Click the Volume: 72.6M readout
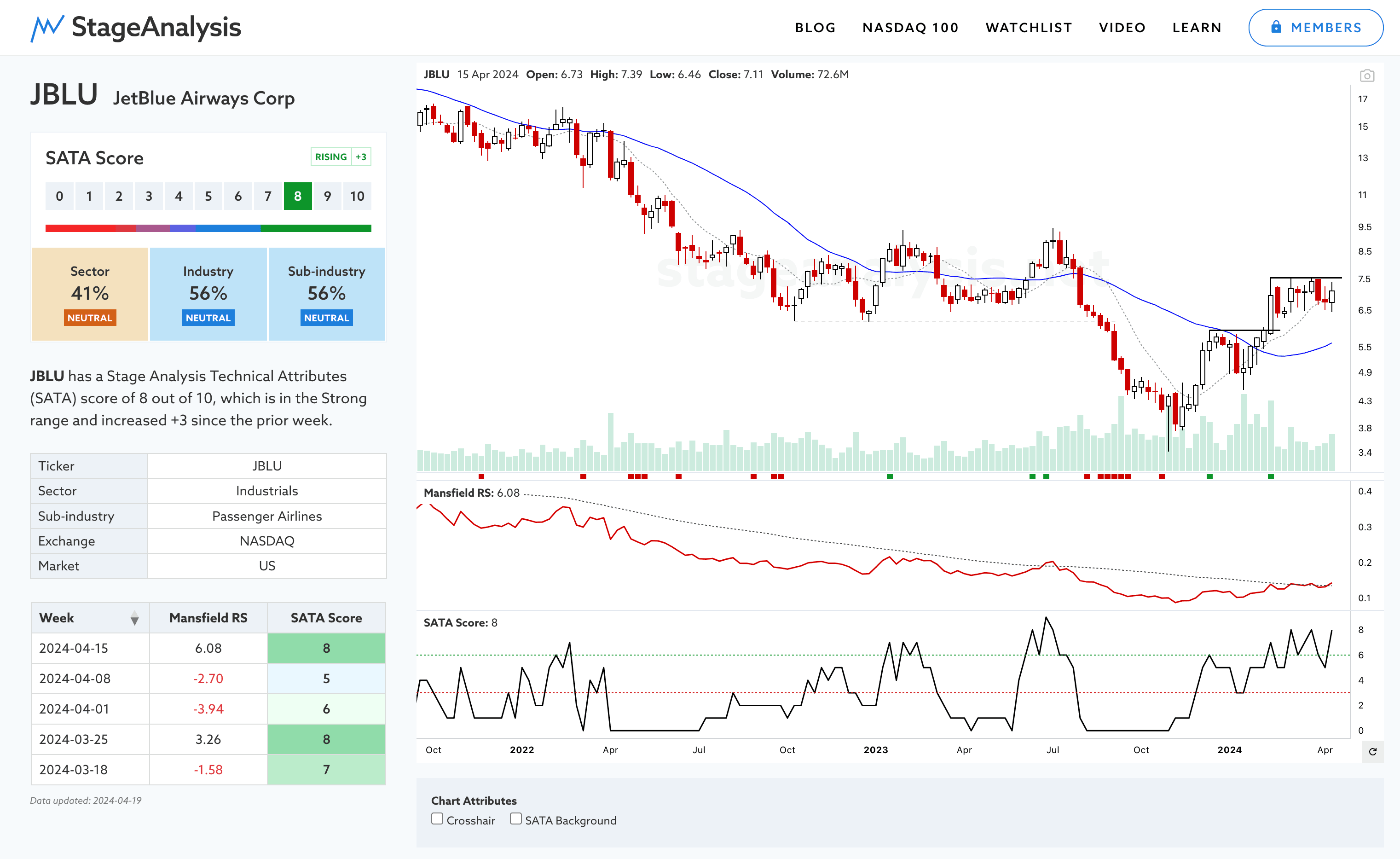1400x859 pixels. coord(810,75)
